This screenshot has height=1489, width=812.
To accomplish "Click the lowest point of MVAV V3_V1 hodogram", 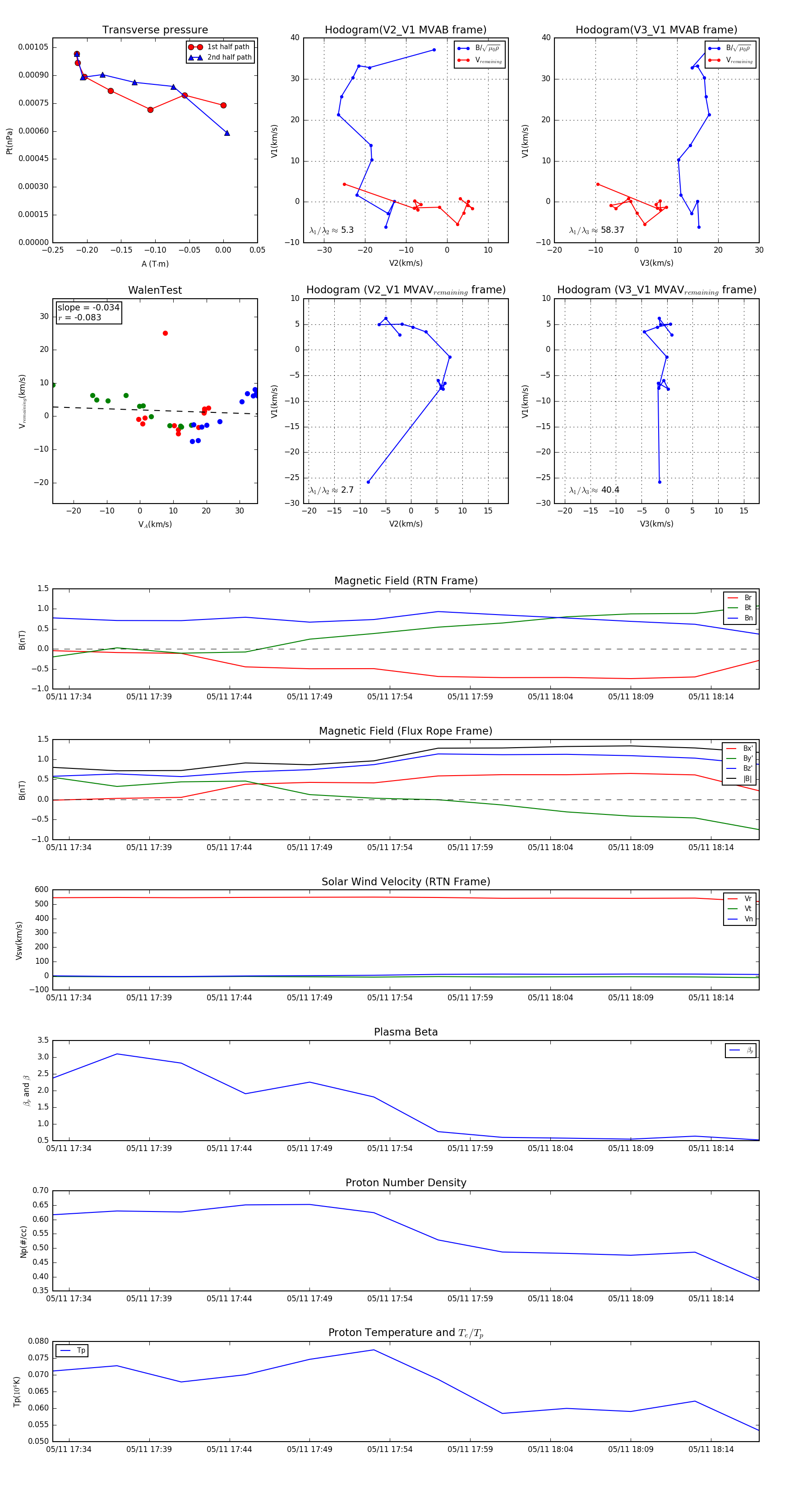I will pyautogui.click(x=660, y=482).
